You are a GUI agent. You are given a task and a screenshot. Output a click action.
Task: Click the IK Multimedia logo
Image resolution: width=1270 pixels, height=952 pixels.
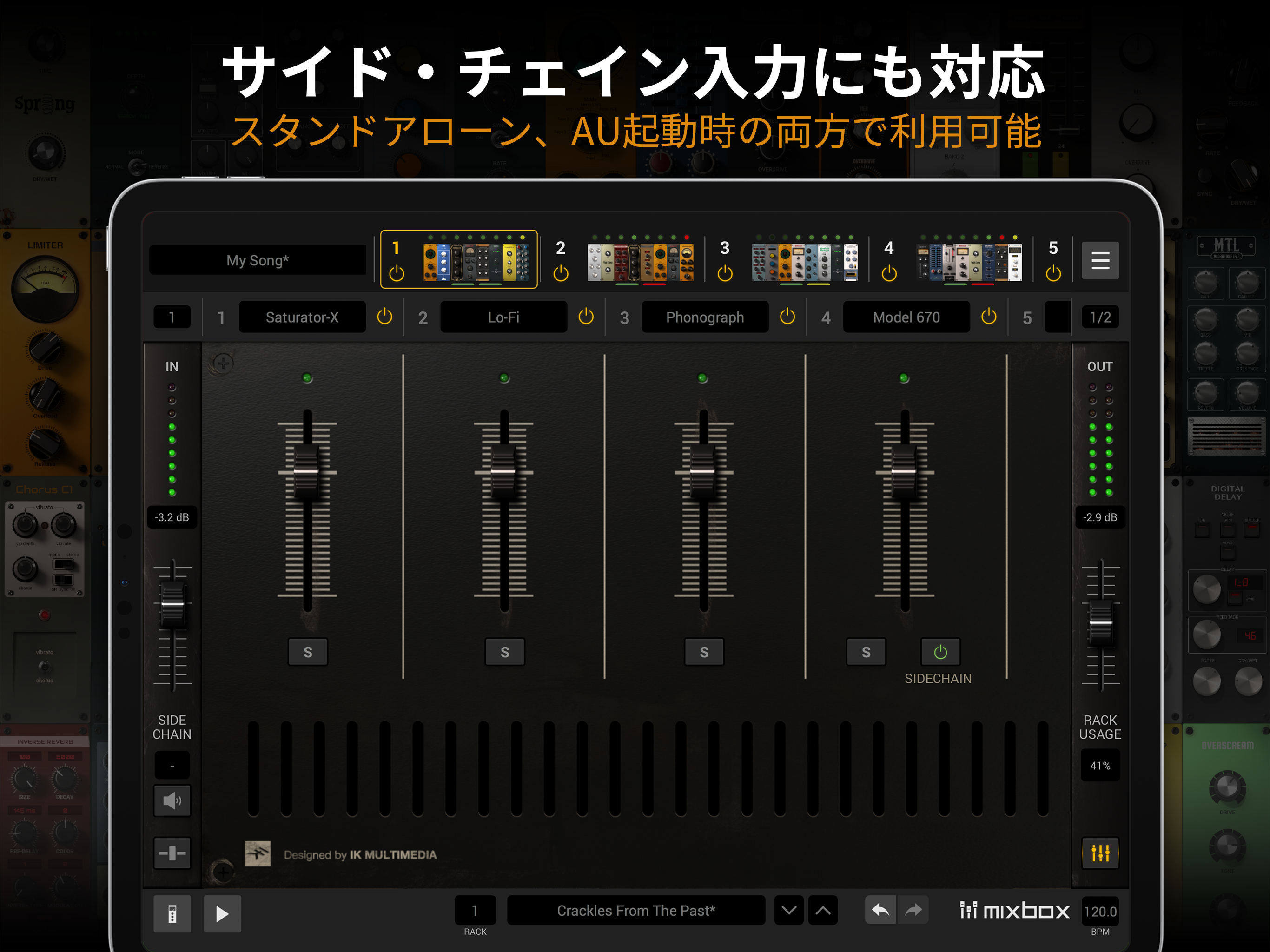tap(258, 854)
